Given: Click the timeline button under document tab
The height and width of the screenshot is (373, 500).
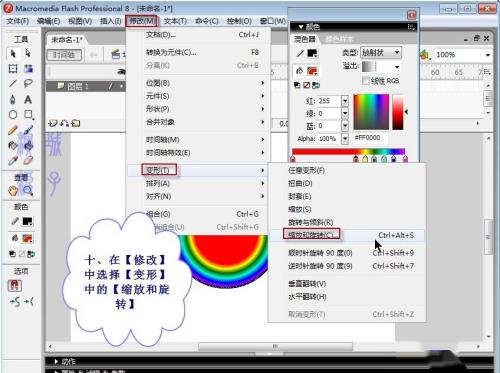Looking at the screenshot, I should tap(64, 55).
